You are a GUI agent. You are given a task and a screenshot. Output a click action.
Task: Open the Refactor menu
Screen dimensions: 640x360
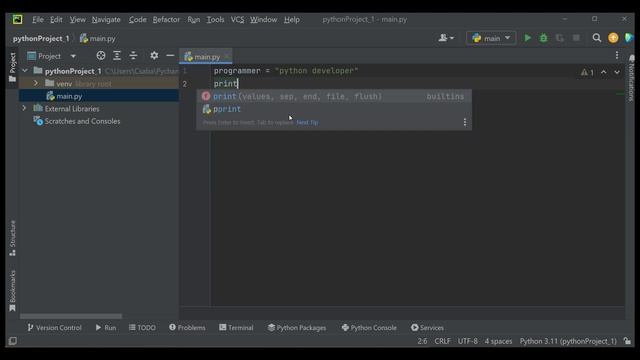tap(166, 20)
